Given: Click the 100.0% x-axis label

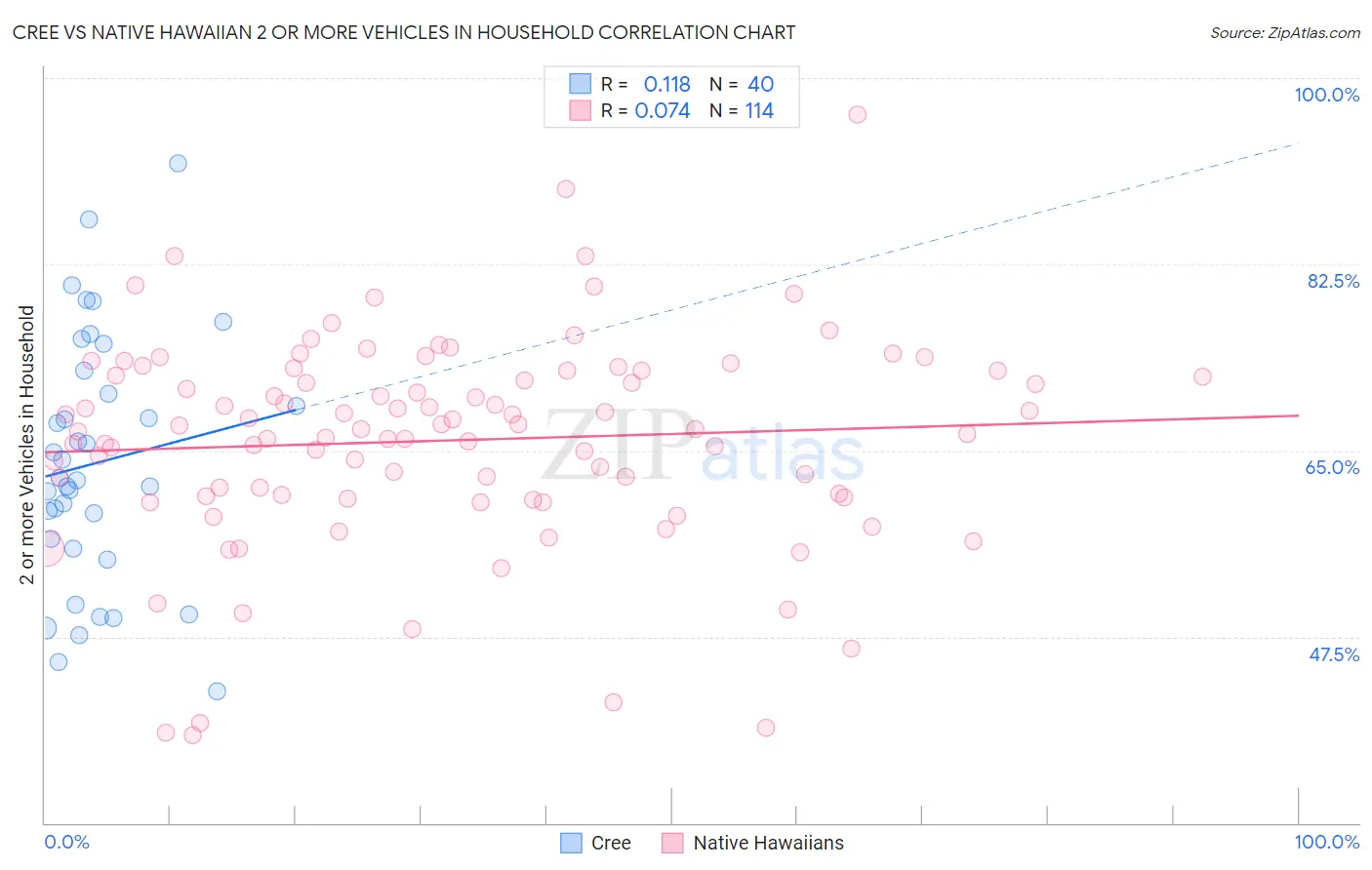Looking at the screenshot, I should pos(1326,842).
